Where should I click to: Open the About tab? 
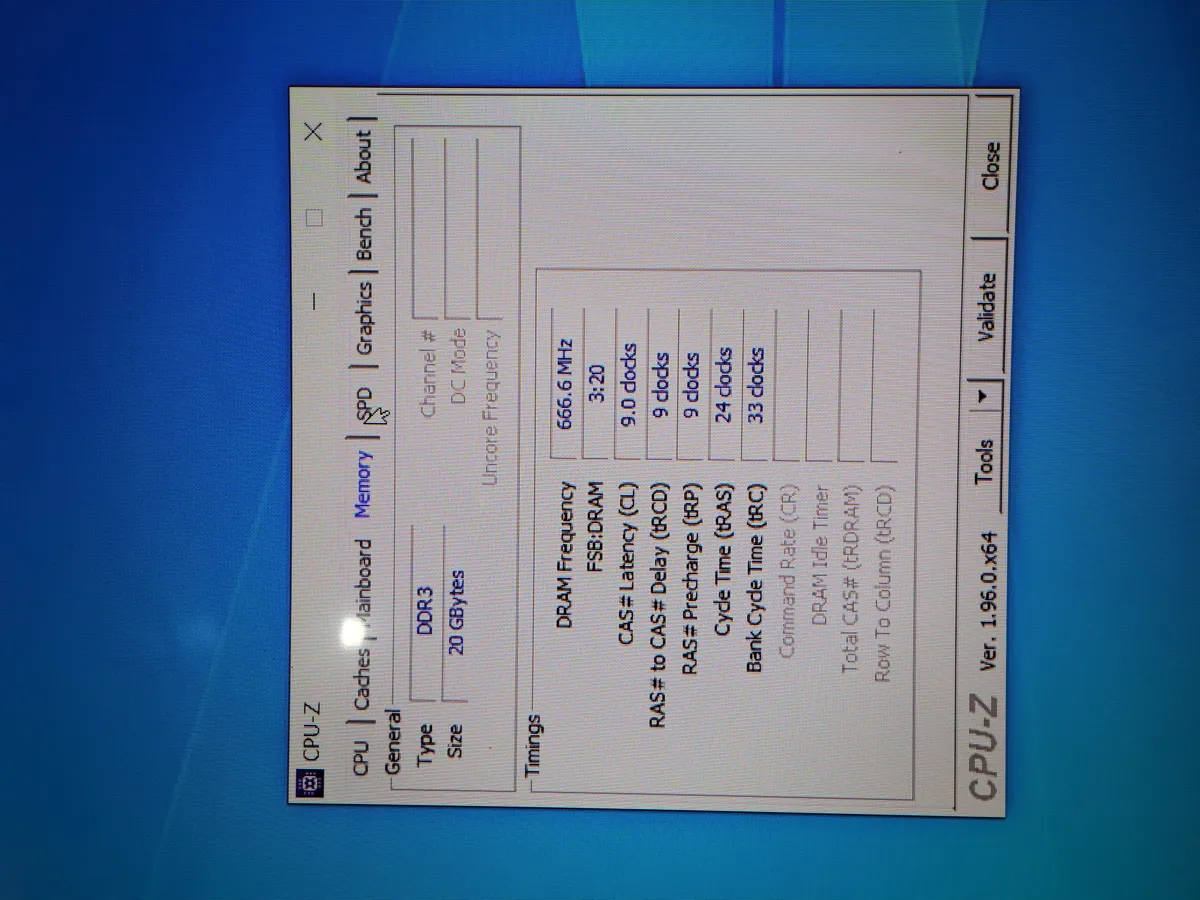pos(362,157)
